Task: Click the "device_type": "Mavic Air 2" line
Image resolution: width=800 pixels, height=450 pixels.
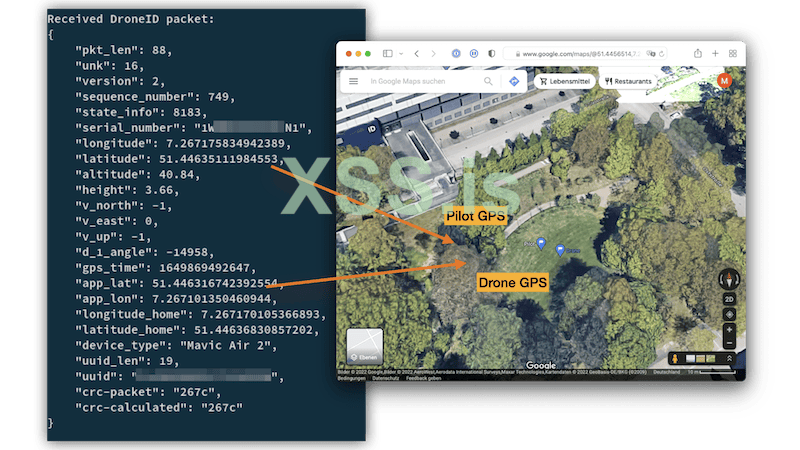Action: (x=176, y=346)
